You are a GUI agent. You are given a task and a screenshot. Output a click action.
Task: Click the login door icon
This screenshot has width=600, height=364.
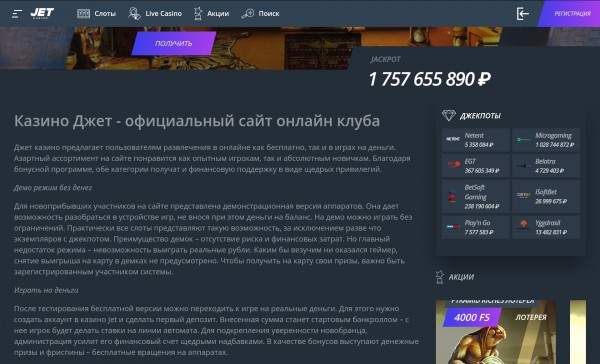click(522, 14)
